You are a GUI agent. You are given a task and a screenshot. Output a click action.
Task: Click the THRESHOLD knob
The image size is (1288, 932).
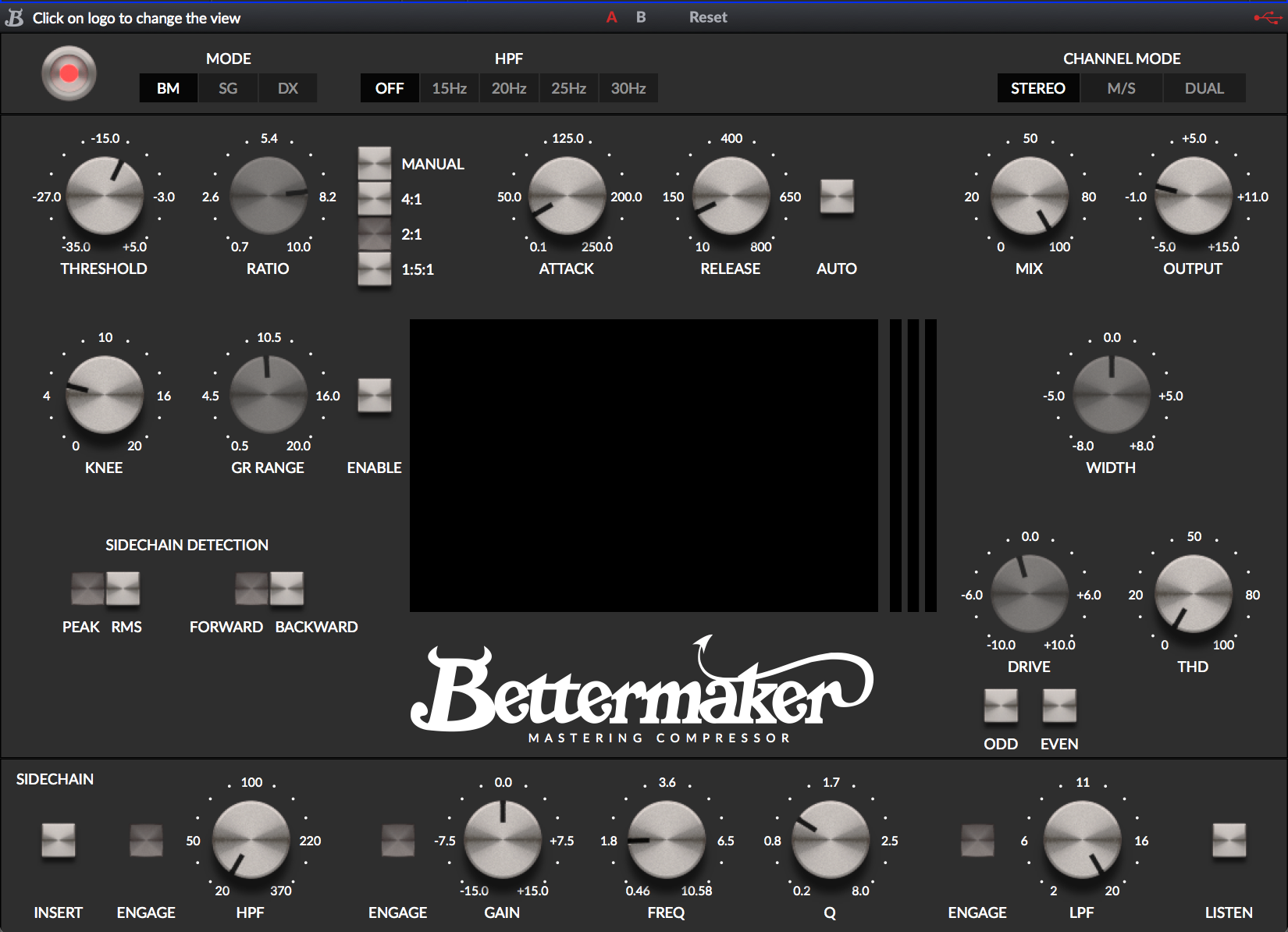105,196
